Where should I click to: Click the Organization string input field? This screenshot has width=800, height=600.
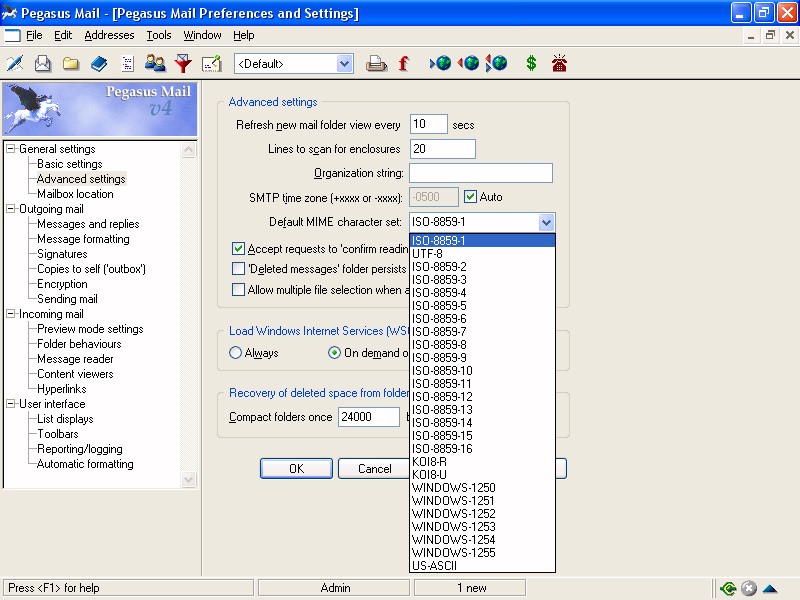coord(481,173)
